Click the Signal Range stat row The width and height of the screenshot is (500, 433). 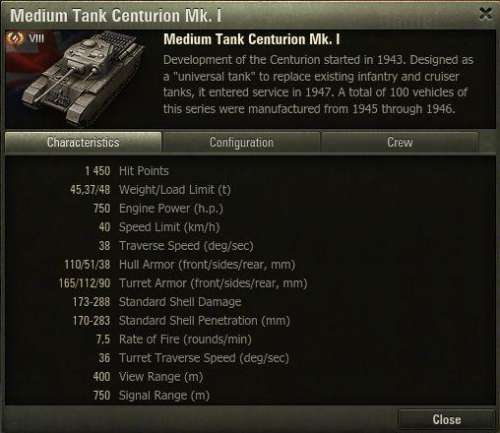pos(151,395)
